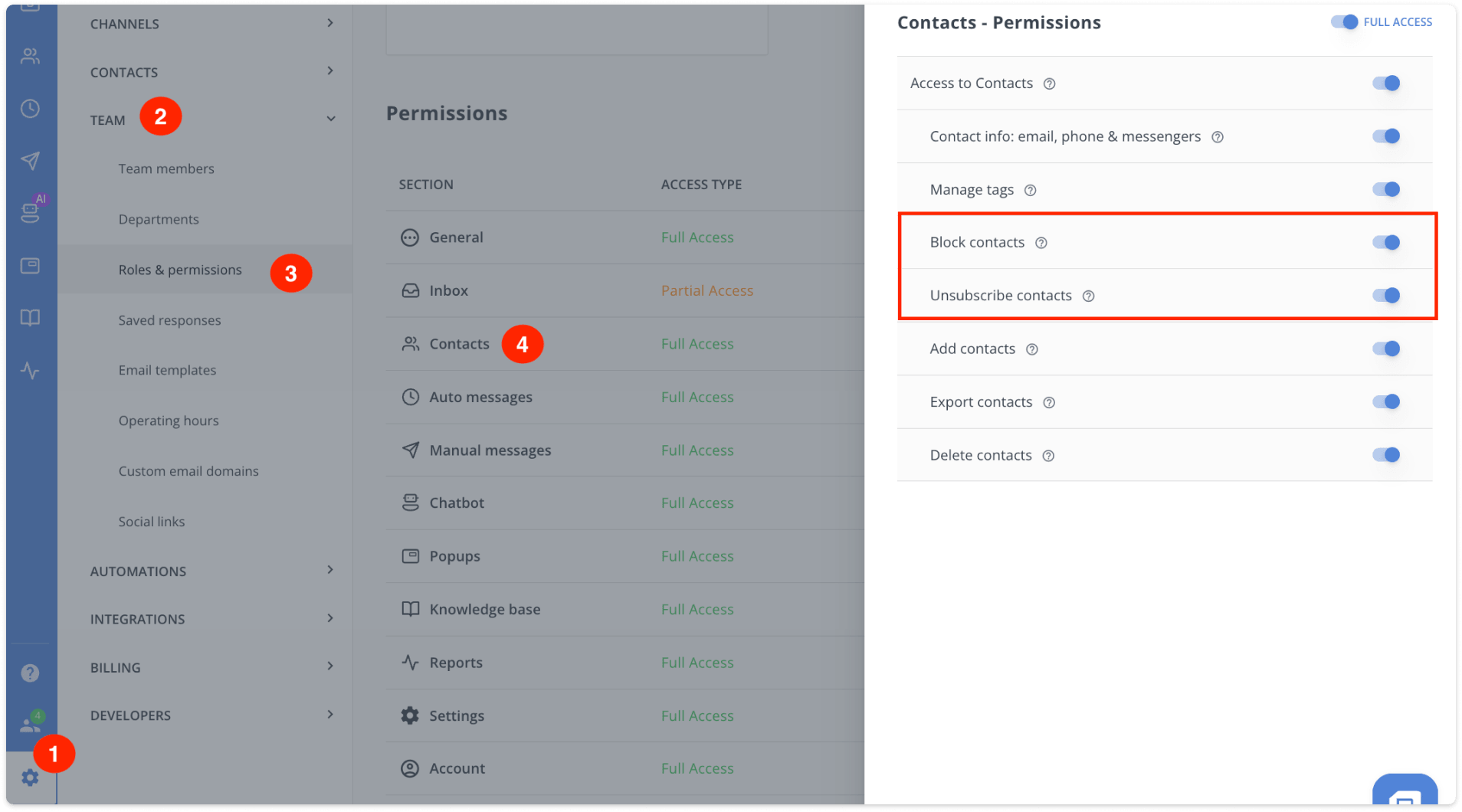Toggle off the FULL ACCESS switch

pos(1344,21)
